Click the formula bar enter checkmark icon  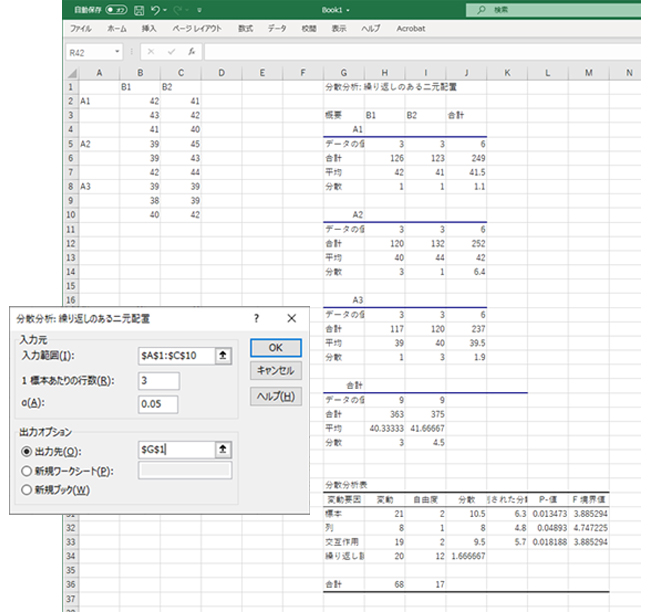coord(171,52)
